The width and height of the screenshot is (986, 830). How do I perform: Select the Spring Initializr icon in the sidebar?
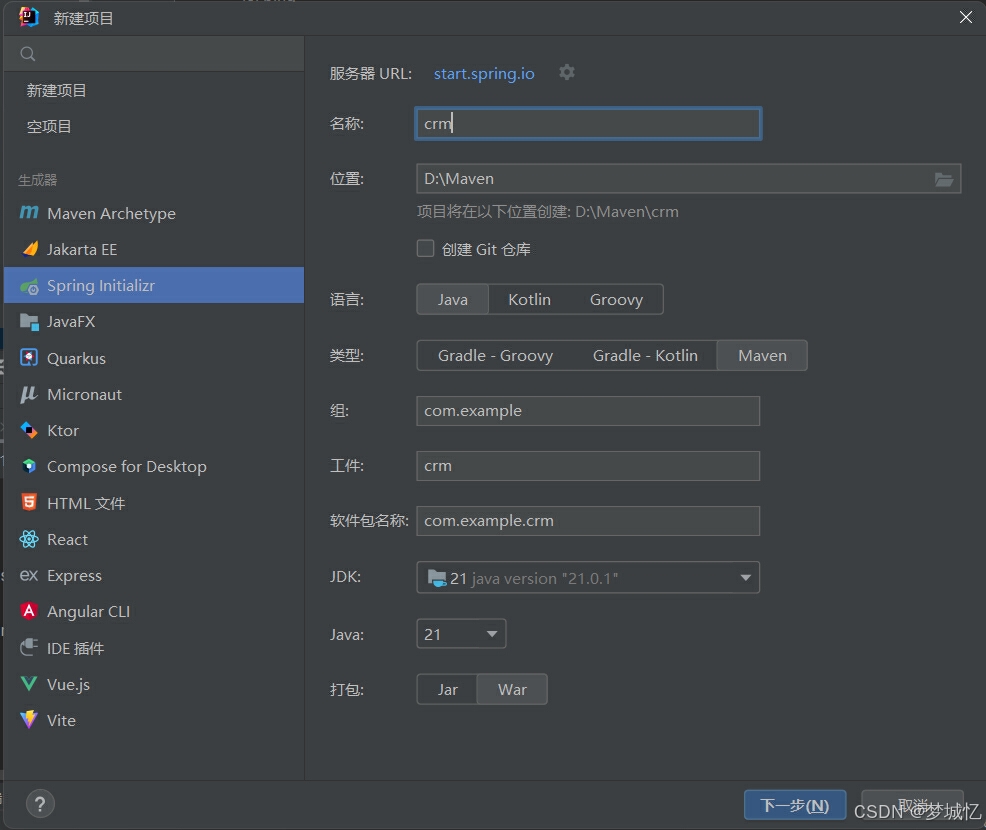(x=29, y=286)
